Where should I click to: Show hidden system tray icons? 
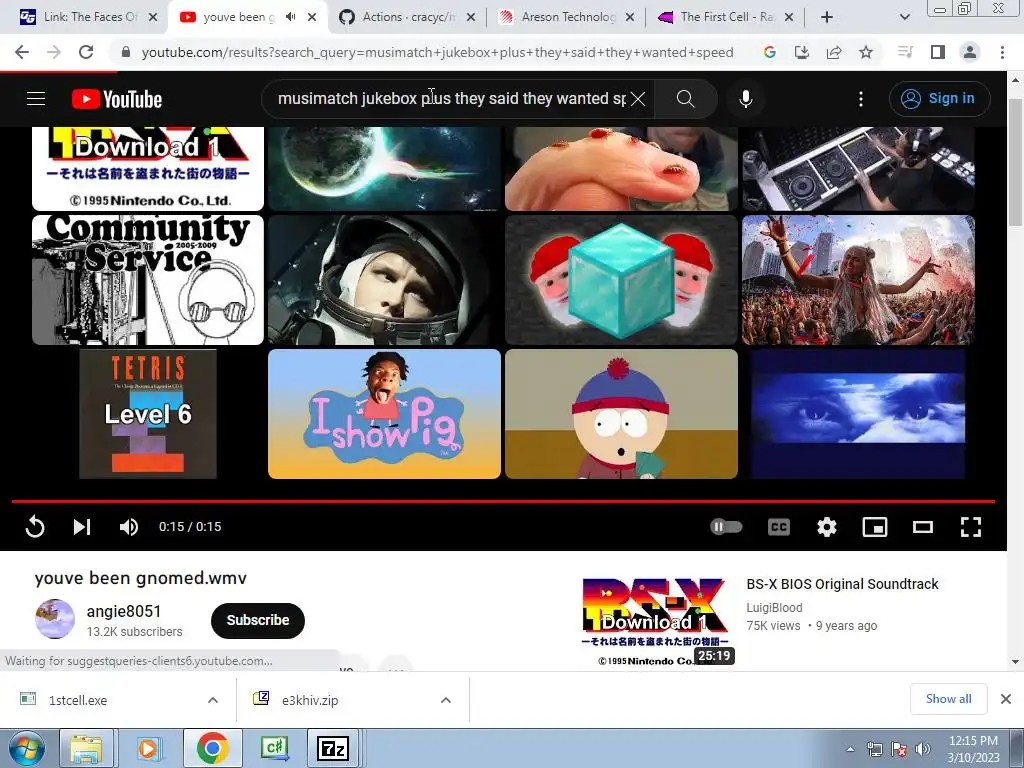pos(850,749)
